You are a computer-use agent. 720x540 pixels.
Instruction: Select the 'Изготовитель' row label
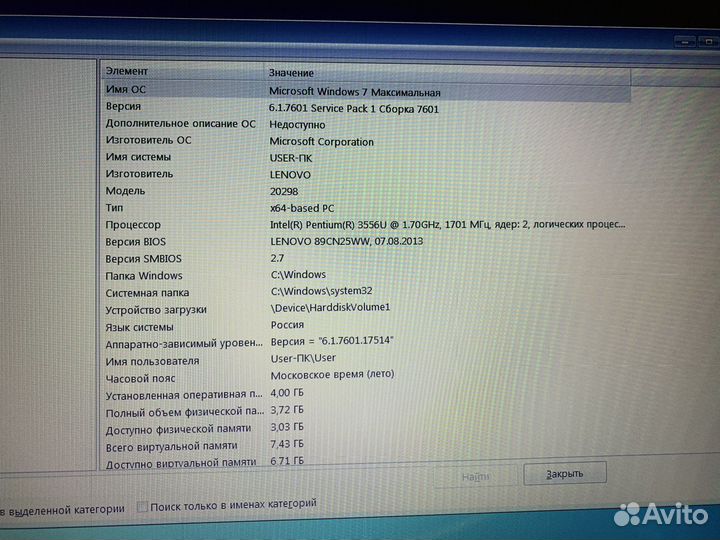click(139, 174)
